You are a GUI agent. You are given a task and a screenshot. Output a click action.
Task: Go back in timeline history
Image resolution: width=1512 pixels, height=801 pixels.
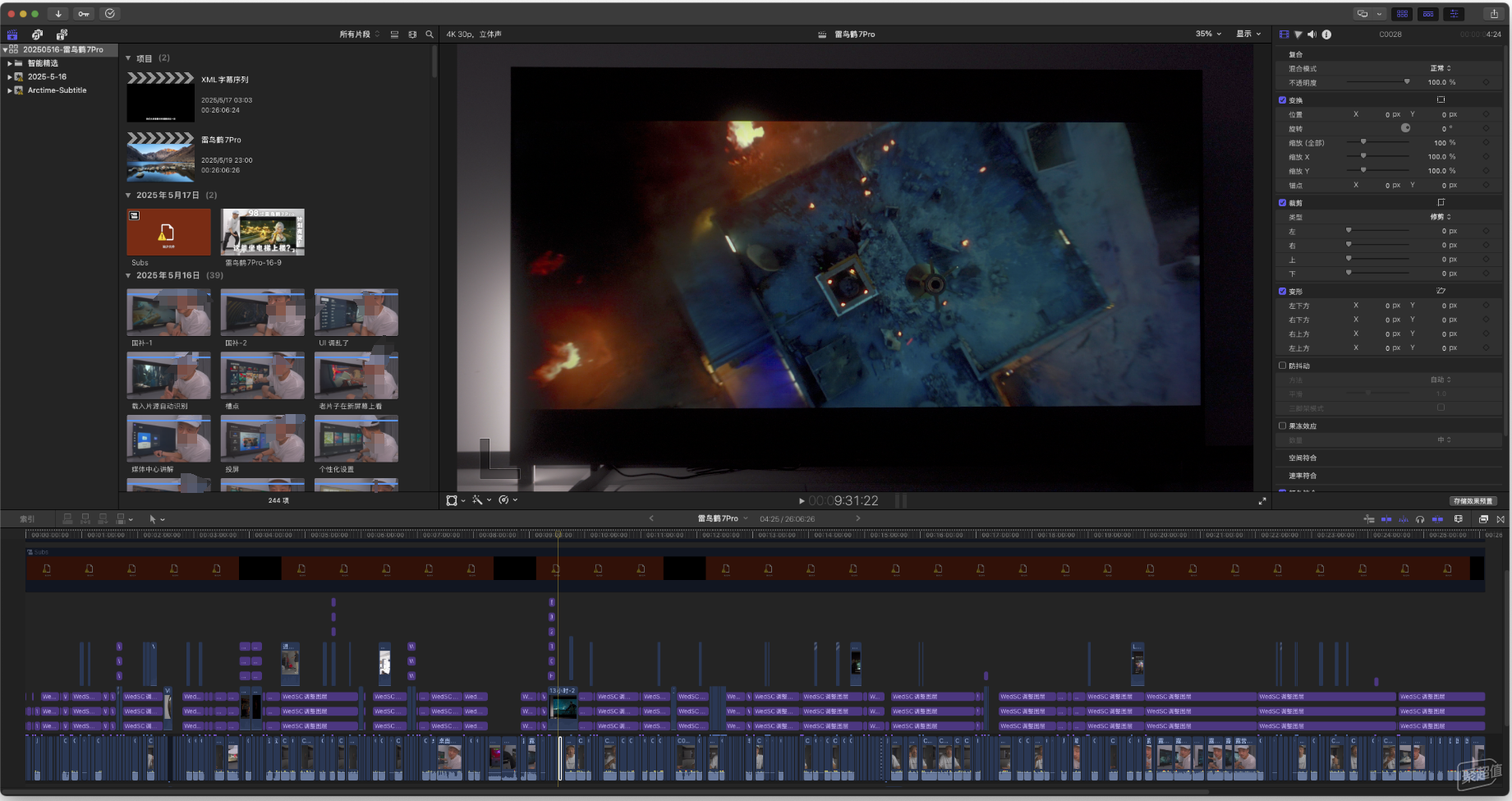tap(651, 518)
